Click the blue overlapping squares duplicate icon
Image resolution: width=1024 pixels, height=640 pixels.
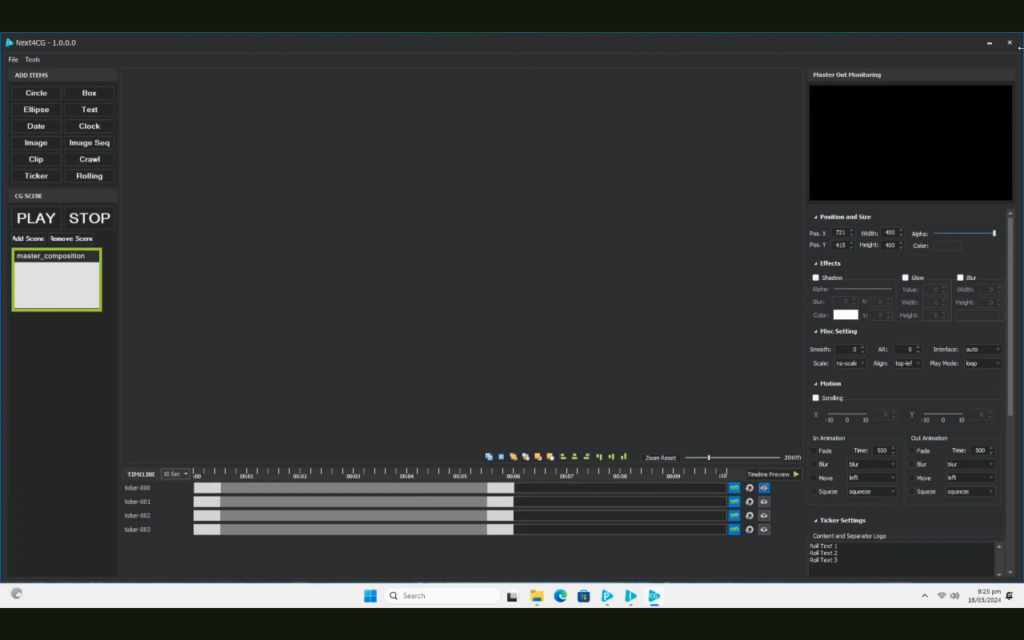click(488, 456)
